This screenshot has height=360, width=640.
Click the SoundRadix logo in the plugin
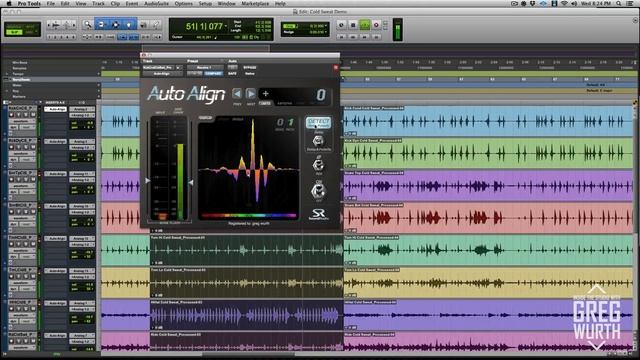pyautogui.click(x=318, y=214)
